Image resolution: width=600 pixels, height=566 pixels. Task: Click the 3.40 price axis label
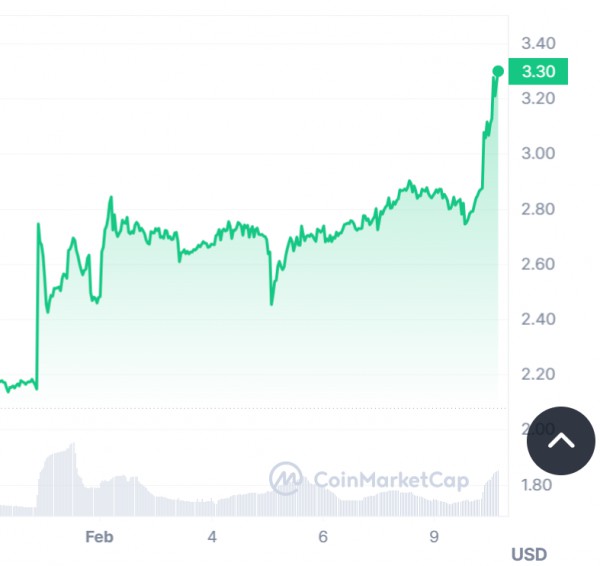(538, 43)
